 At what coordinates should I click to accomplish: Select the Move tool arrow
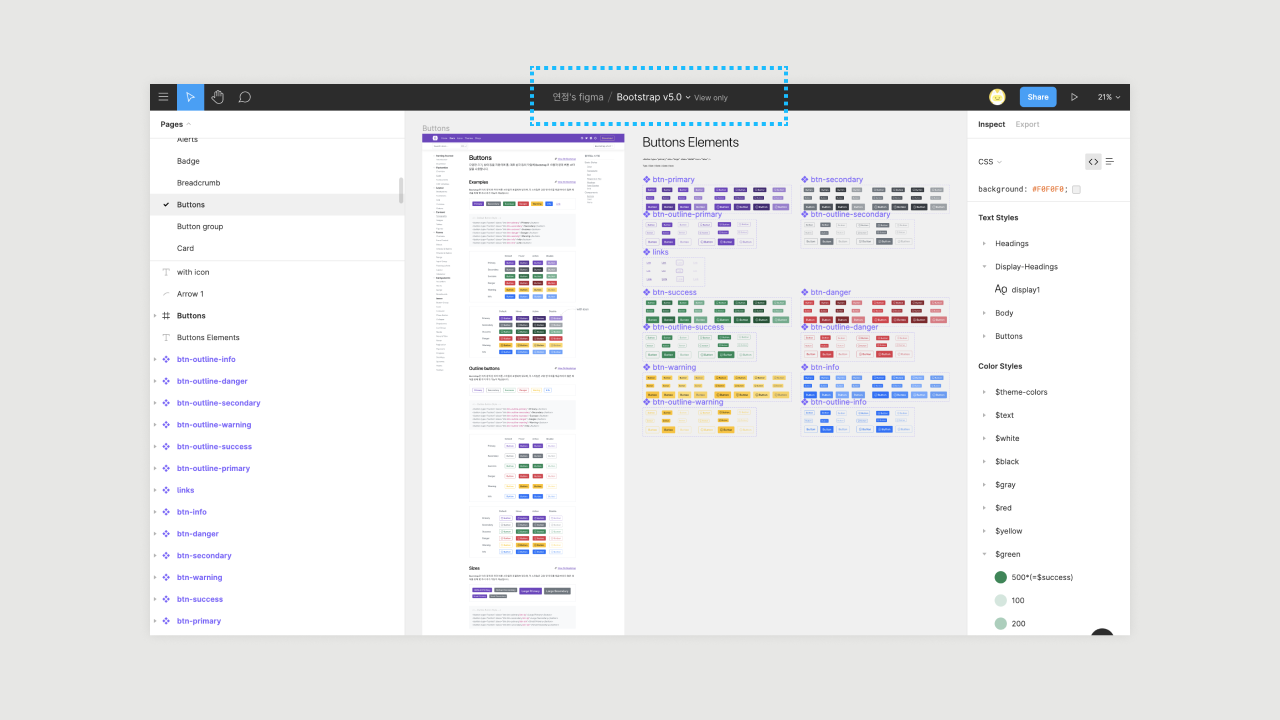(190, 97)
